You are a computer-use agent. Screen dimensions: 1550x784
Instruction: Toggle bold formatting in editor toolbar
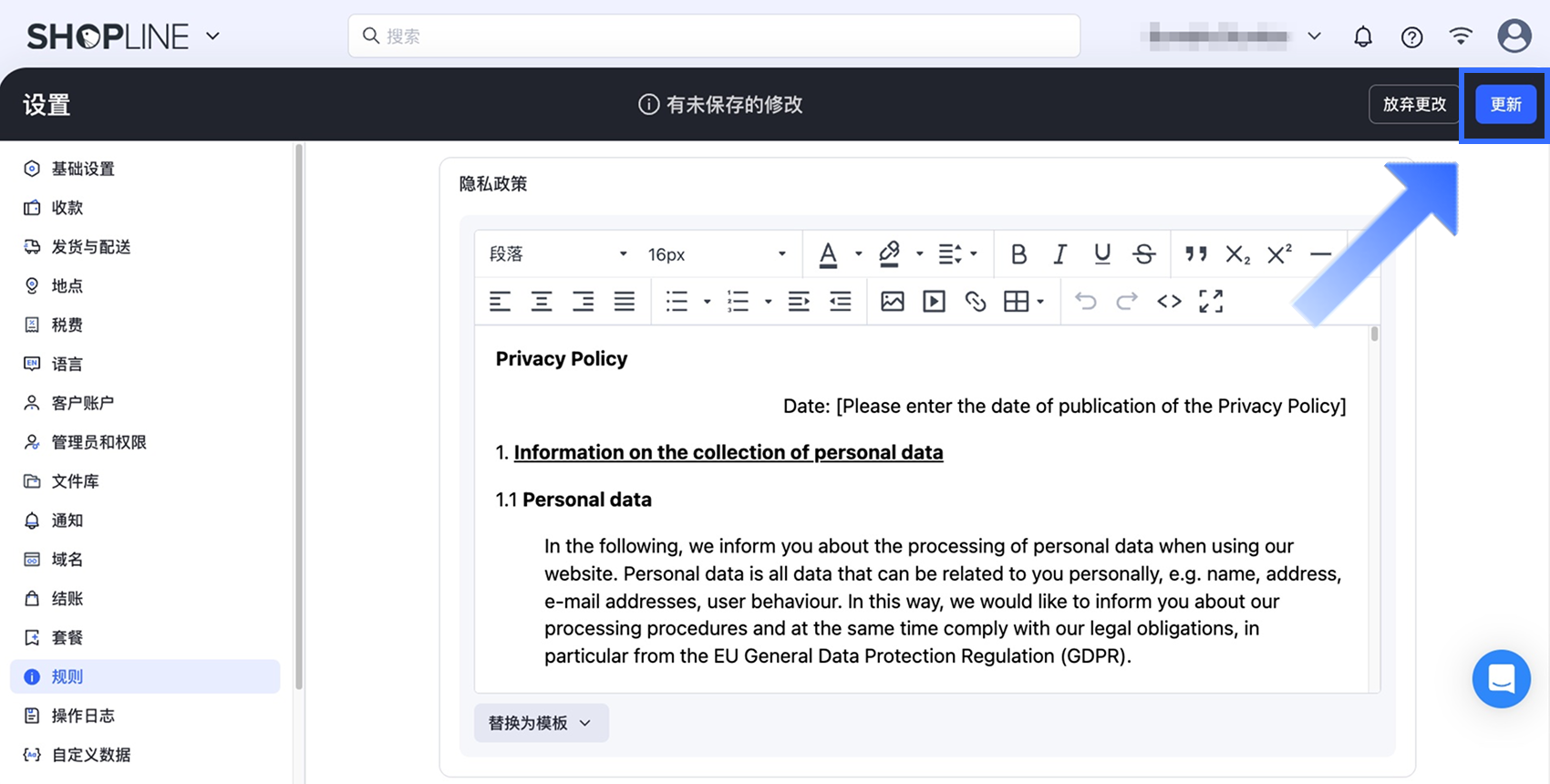point(1018,254)
